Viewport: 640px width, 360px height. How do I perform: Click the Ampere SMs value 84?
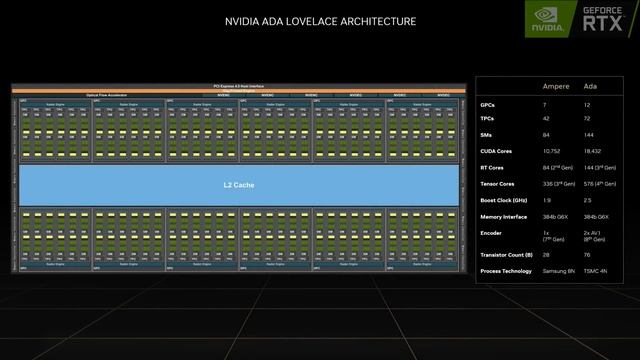[546, 135]
